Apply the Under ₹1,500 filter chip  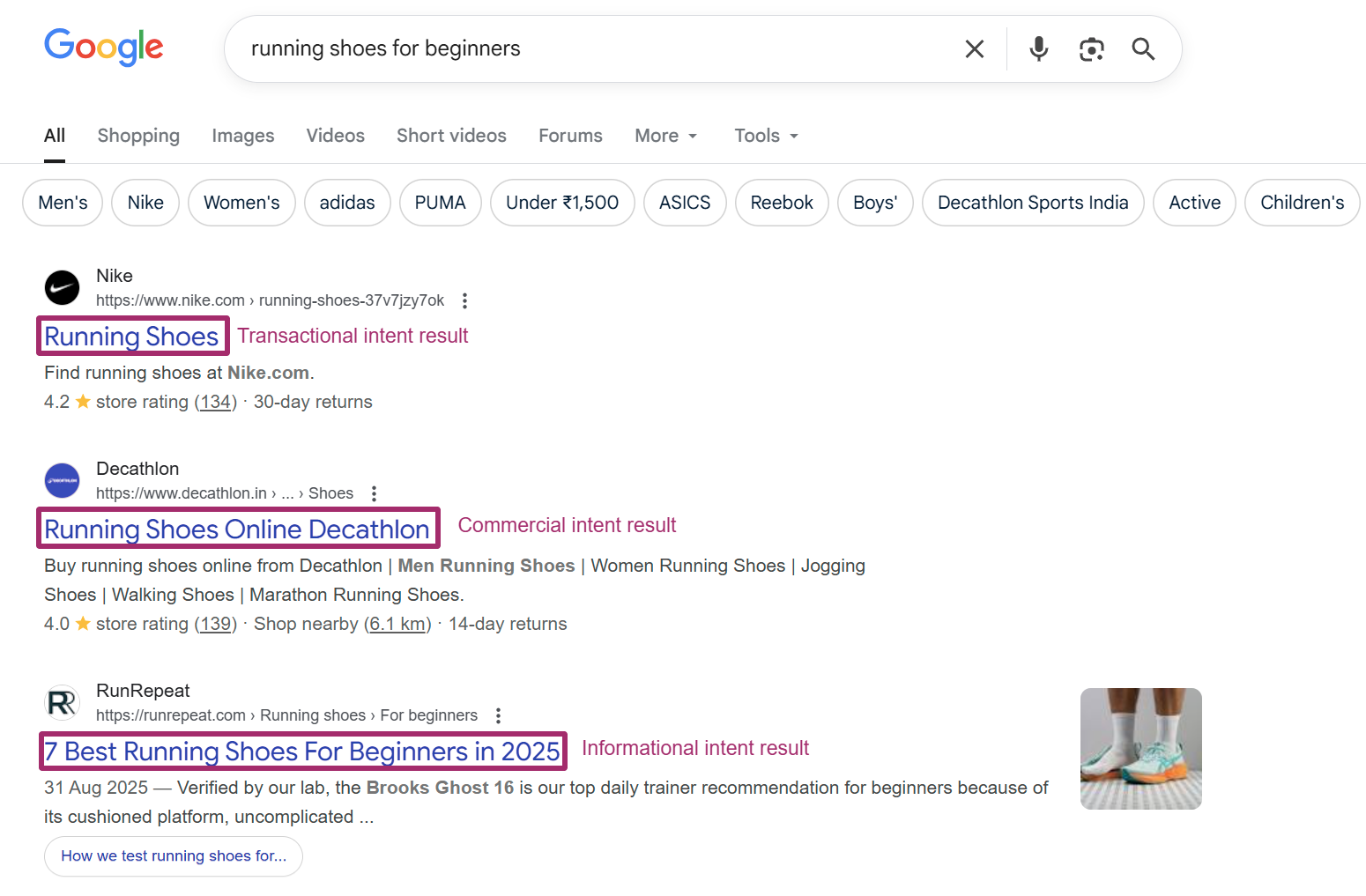pos(561,203)
